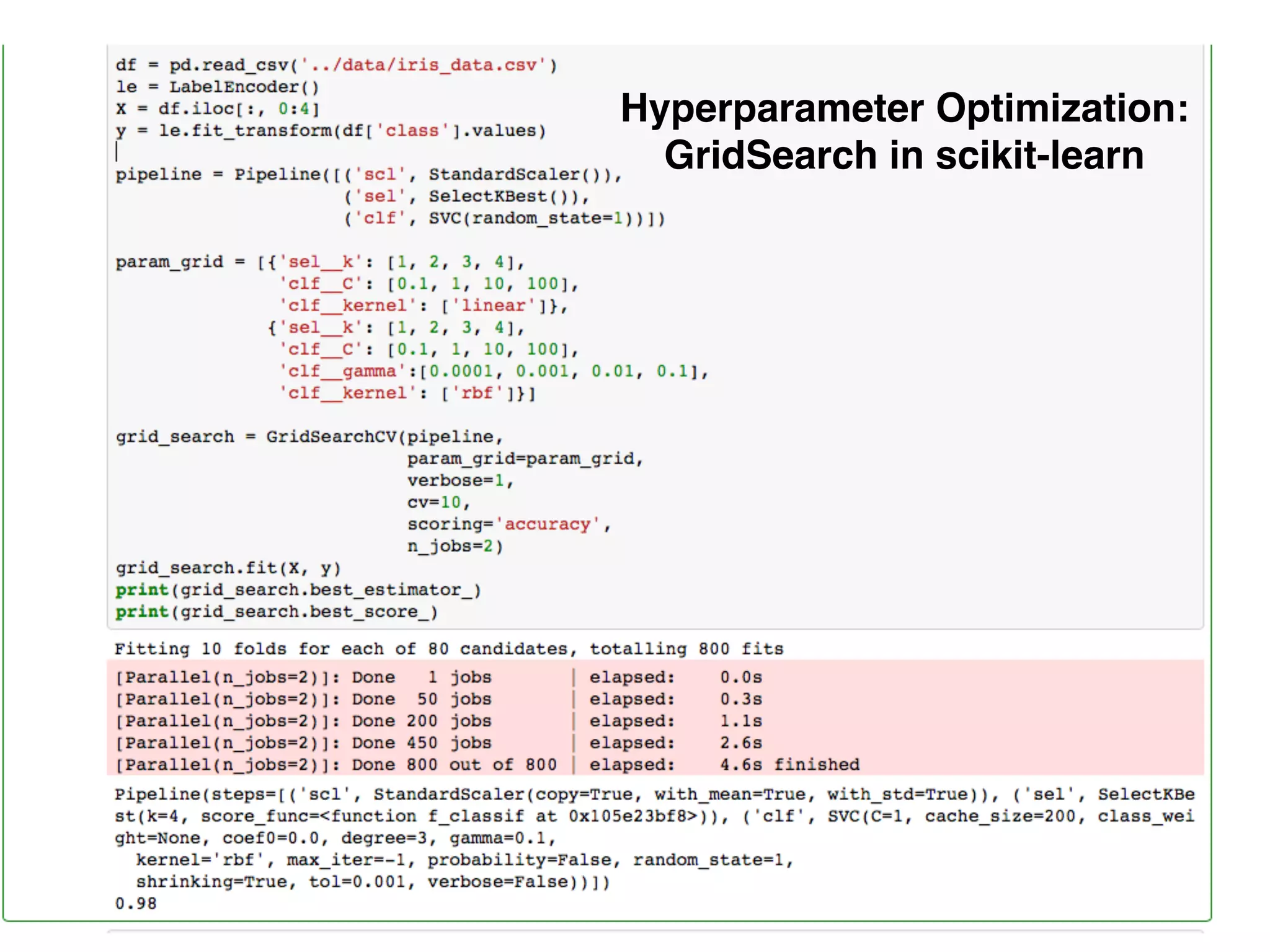Viewport: 1270px width, 952px height.
Task: Click the log line 'Done 50 jobs'
Action: [x=439, y=699]
